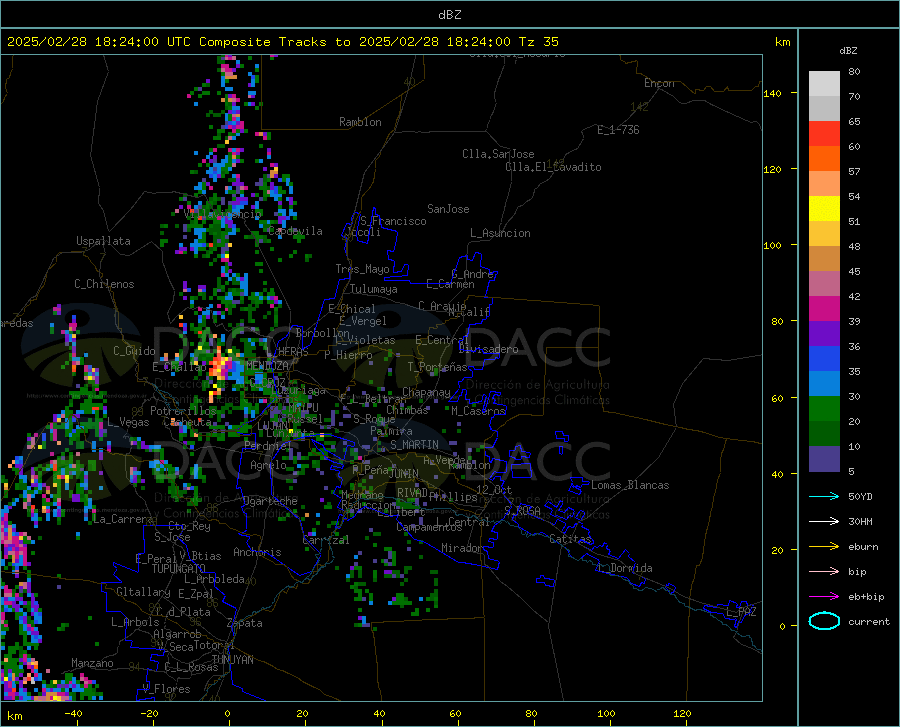Click the Divisadero map label
This screenshot has height=727, width=900.
[x=488, y=349]
